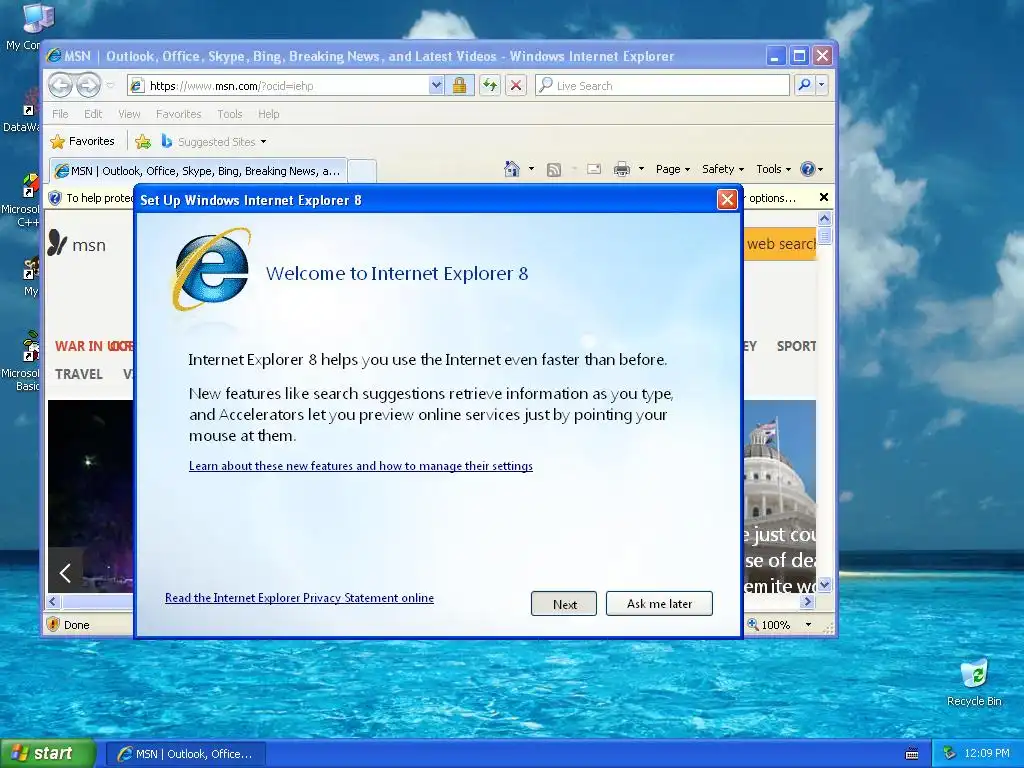Open the Favorites menu
Viewport: 1024px width, 768px height.
178,114
